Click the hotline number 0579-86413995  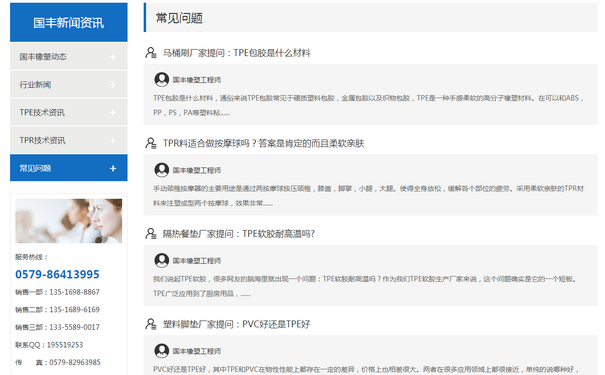click(57, 274)
